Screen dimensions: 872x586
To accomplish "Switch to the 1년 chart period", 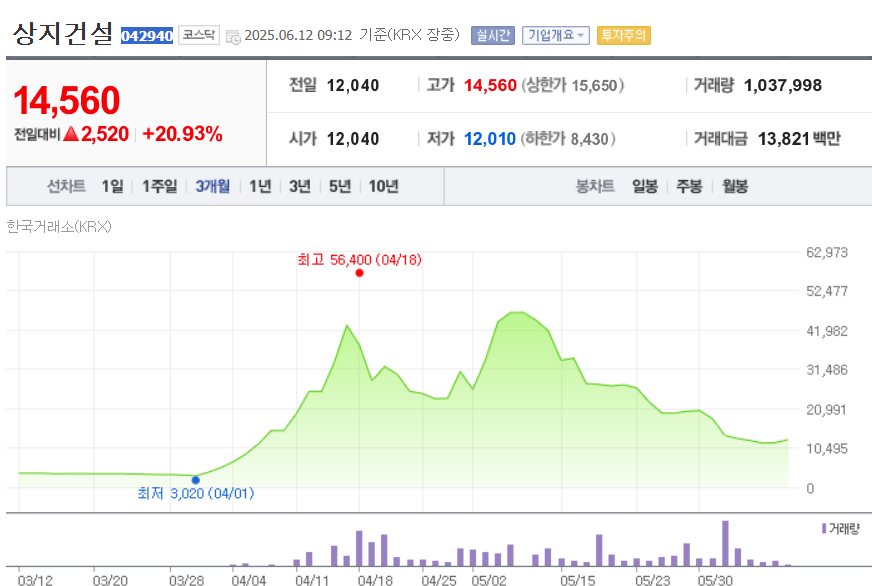I will pyautogui.click(x=260, y=186).
